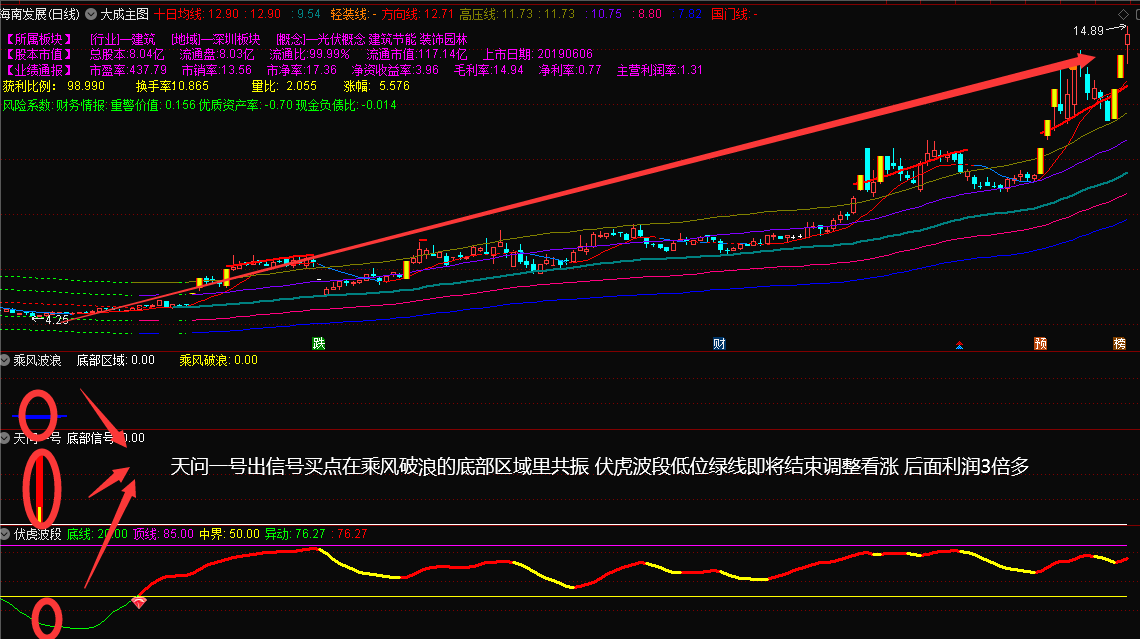Click the 榜 ranking marker icon
The width and height of the screenshot is (1140, 639).
click(1119, 343)
